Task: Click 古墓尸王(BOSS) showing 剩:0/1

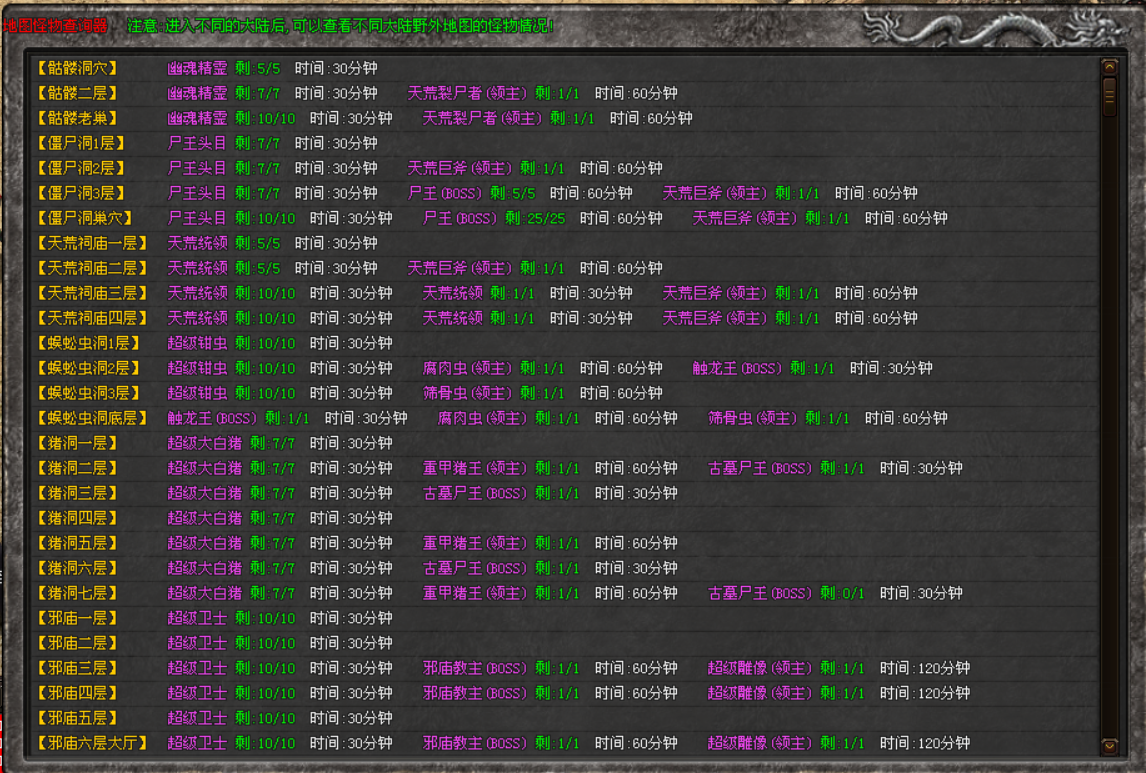Action: click(760, 593)
